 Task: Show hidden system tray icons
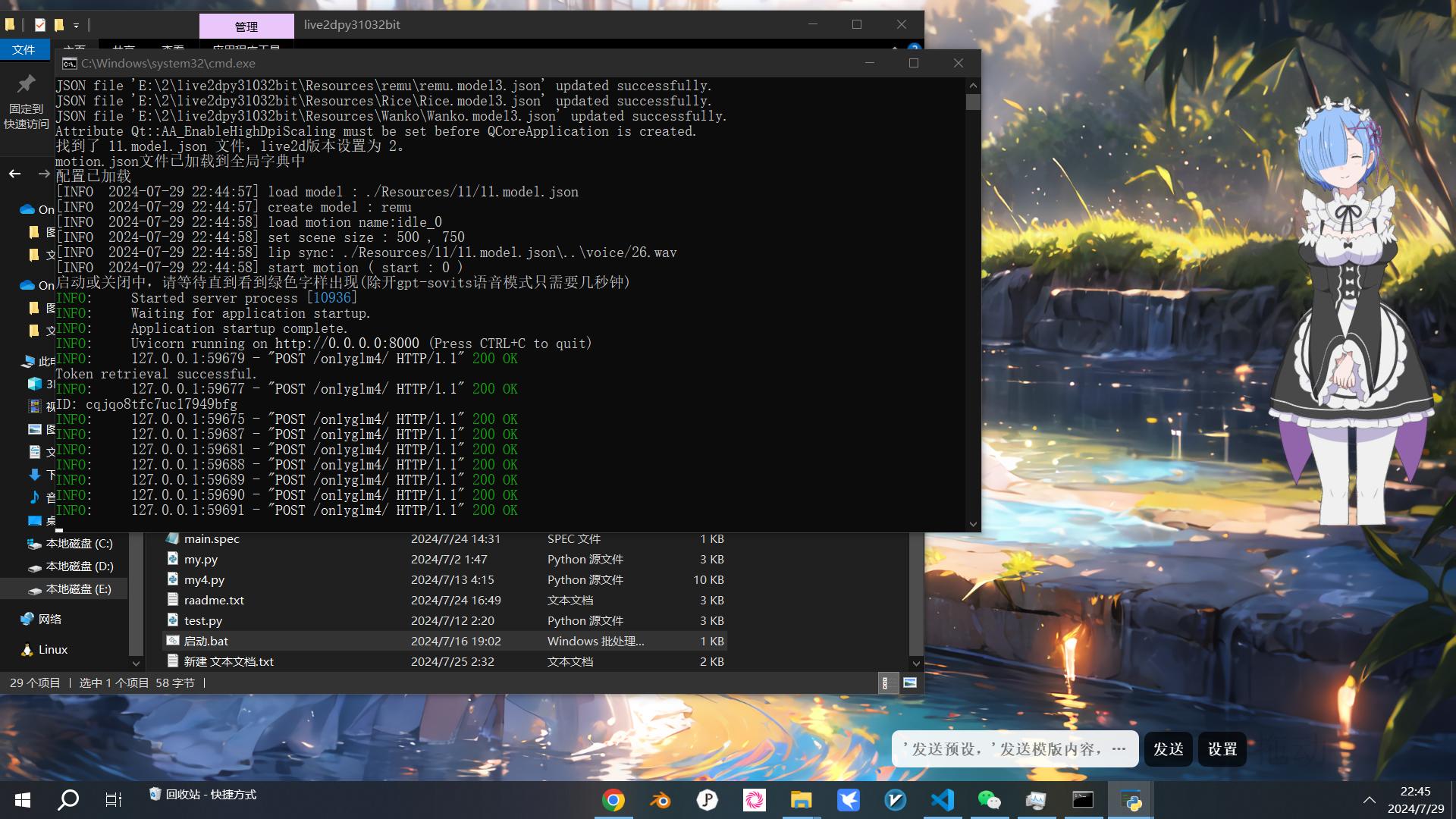[1370, 800]
